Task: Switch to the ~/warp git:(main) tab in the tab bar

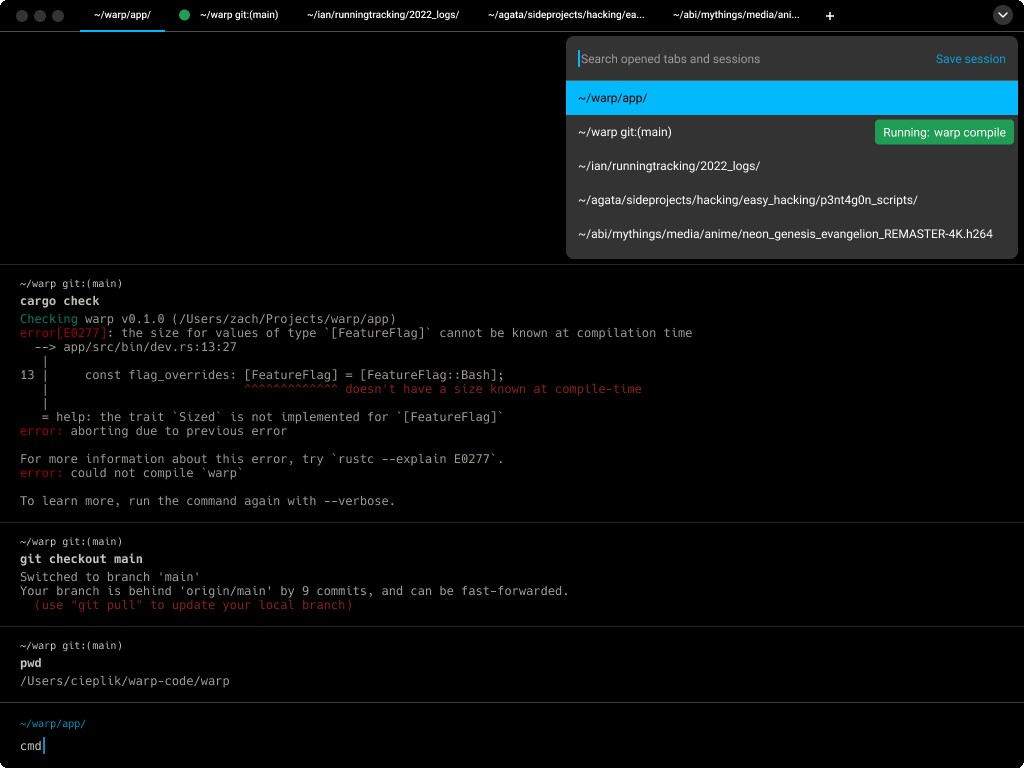Action: [239, 16]
